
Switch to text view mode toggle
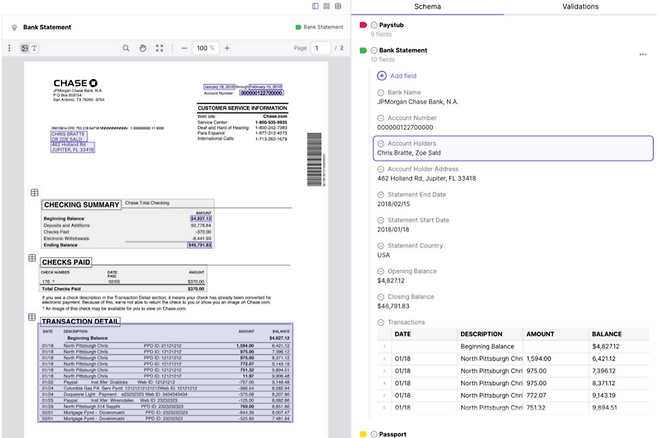coord(34,48)
